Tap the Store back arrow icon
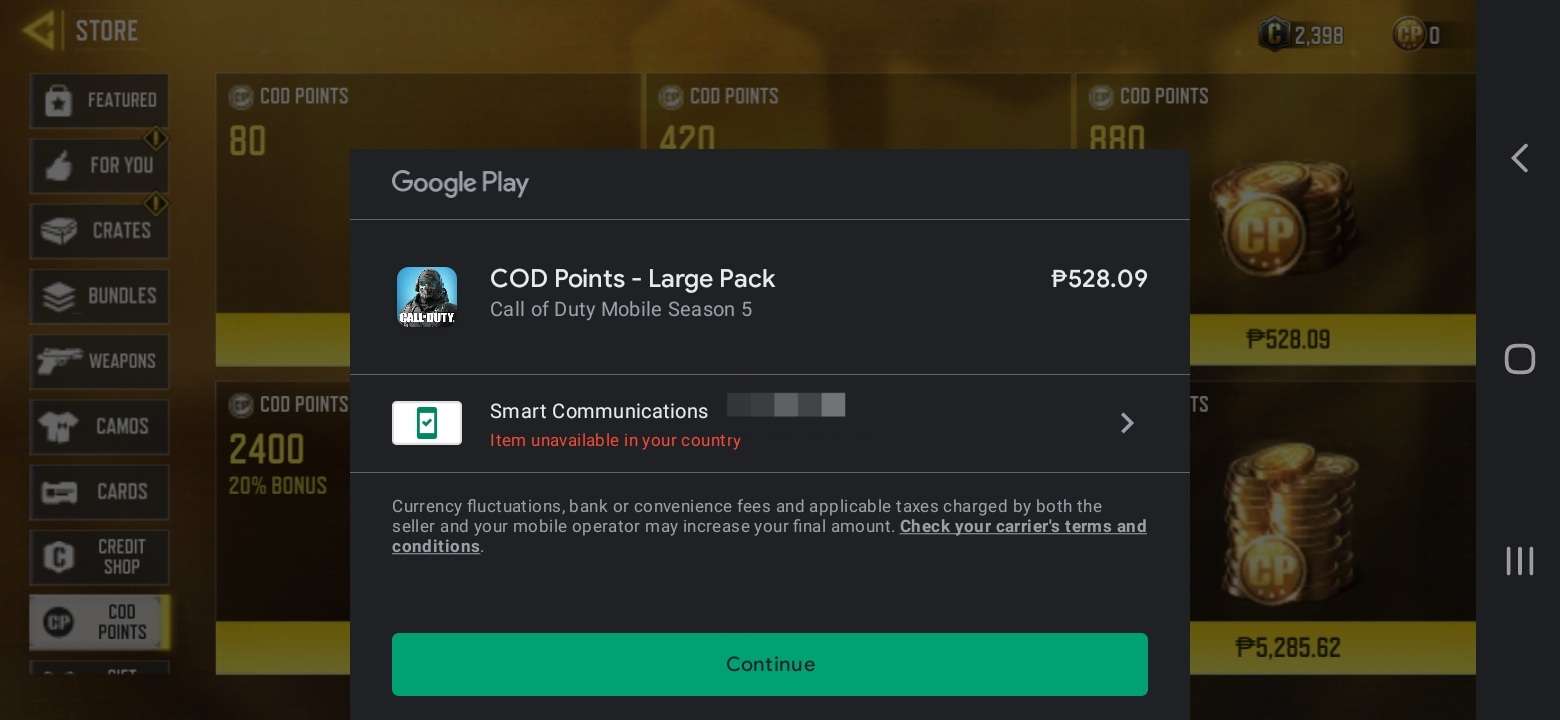The height and width of the screenshot is (720, 1560). point(40,31)
